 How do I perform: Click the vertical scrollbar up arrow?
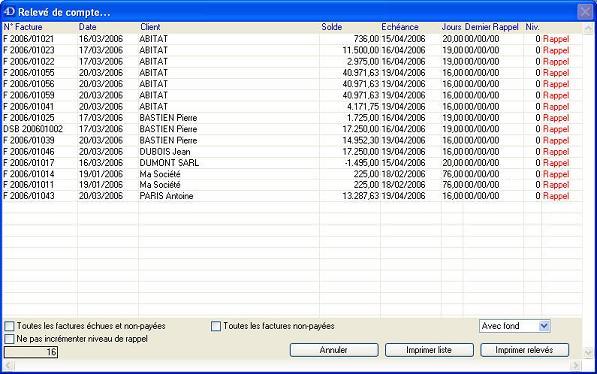point(588,28)
